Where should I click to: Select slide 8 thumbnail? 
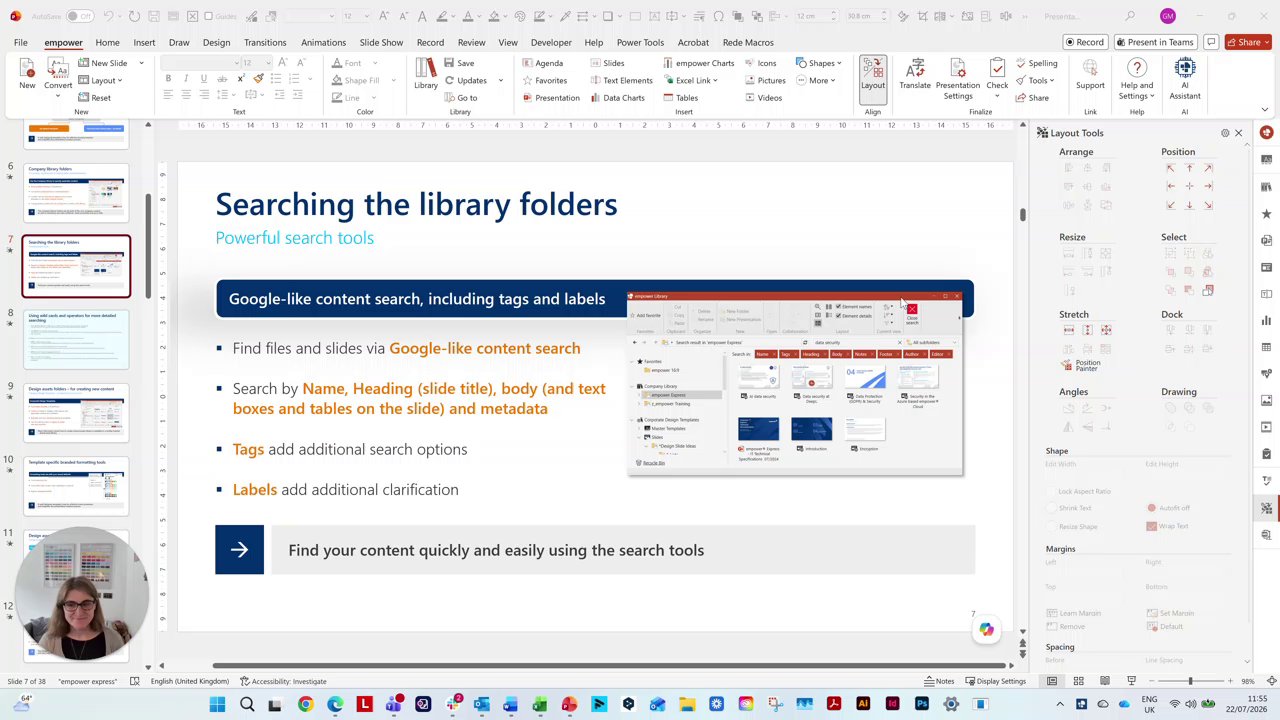tap(76, 339)
